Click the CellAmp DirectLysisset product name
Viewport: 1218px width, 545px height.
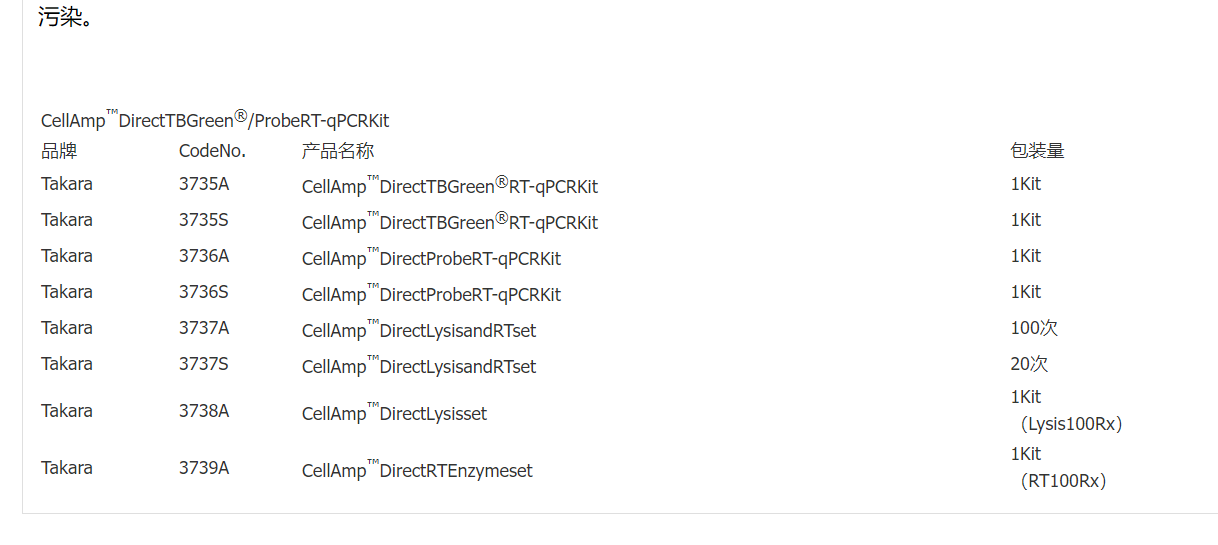point(394,413)
